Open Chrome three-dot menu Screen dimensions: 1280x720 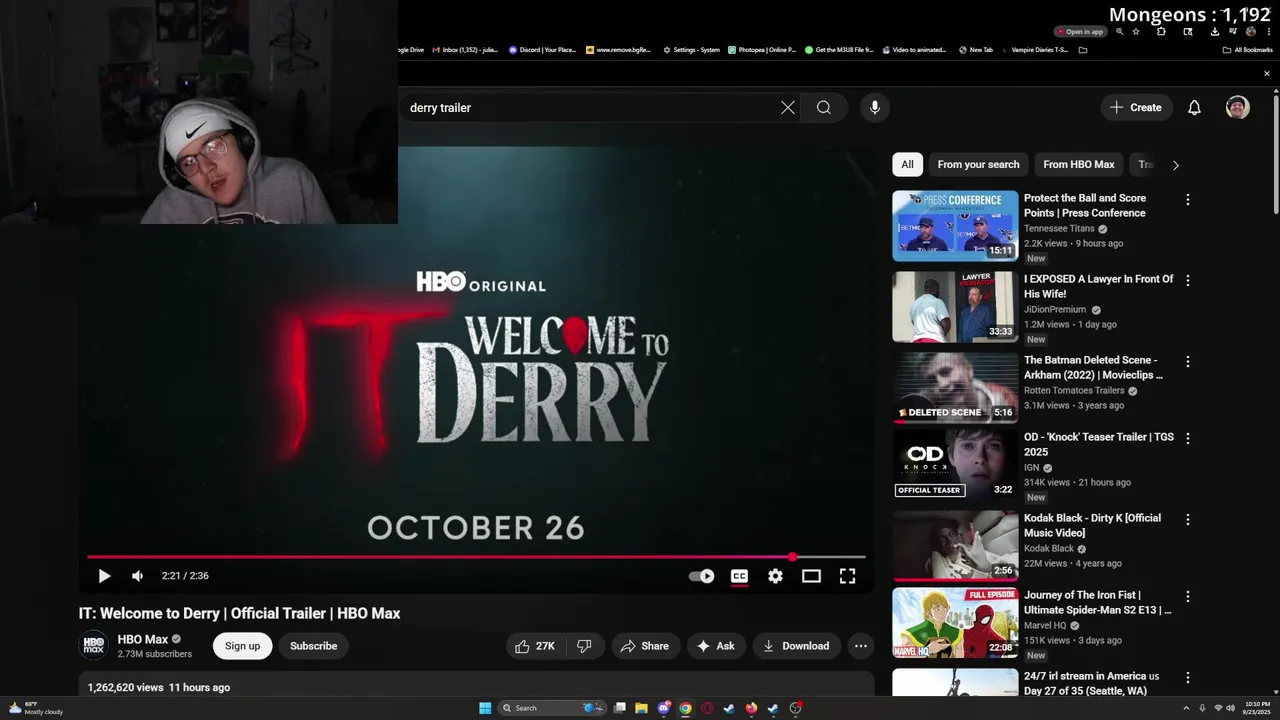(1268, 32)
